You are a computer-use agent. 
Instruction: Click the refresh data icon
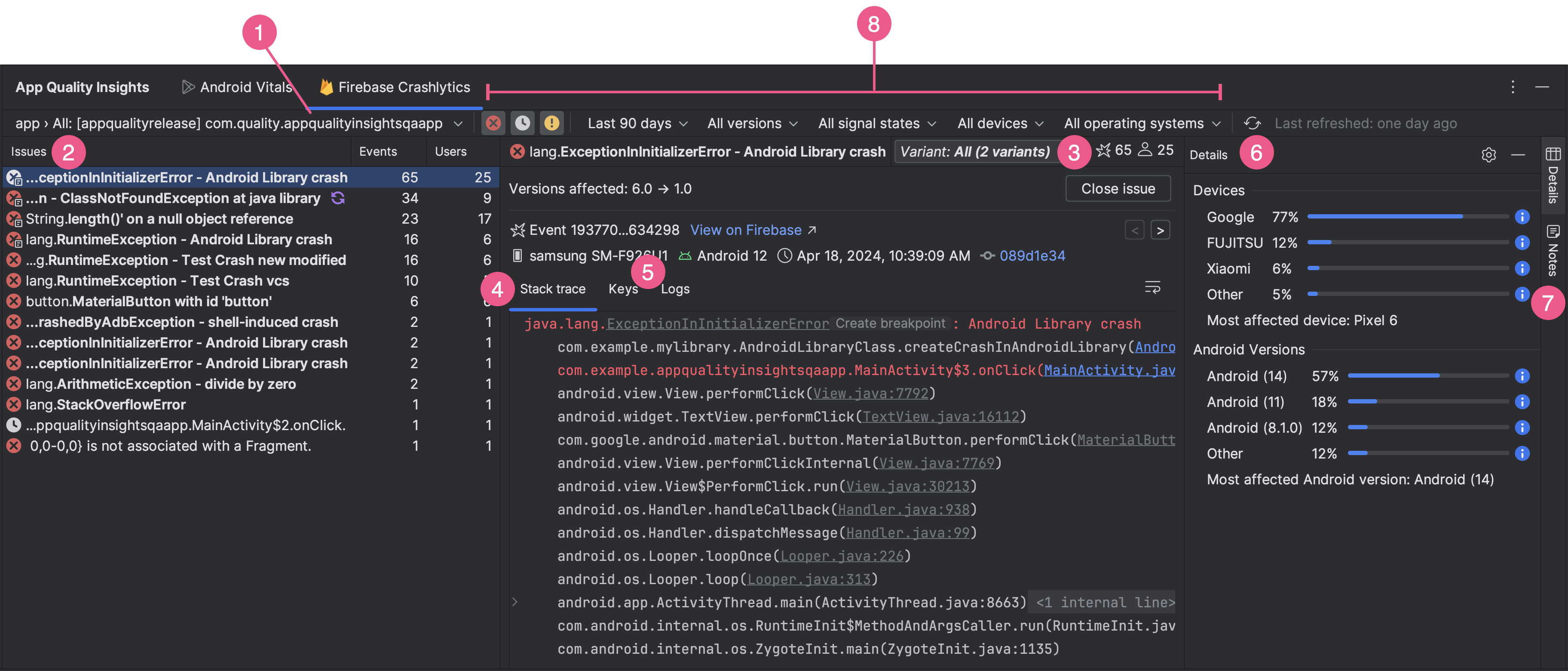tap(1252, 123)
